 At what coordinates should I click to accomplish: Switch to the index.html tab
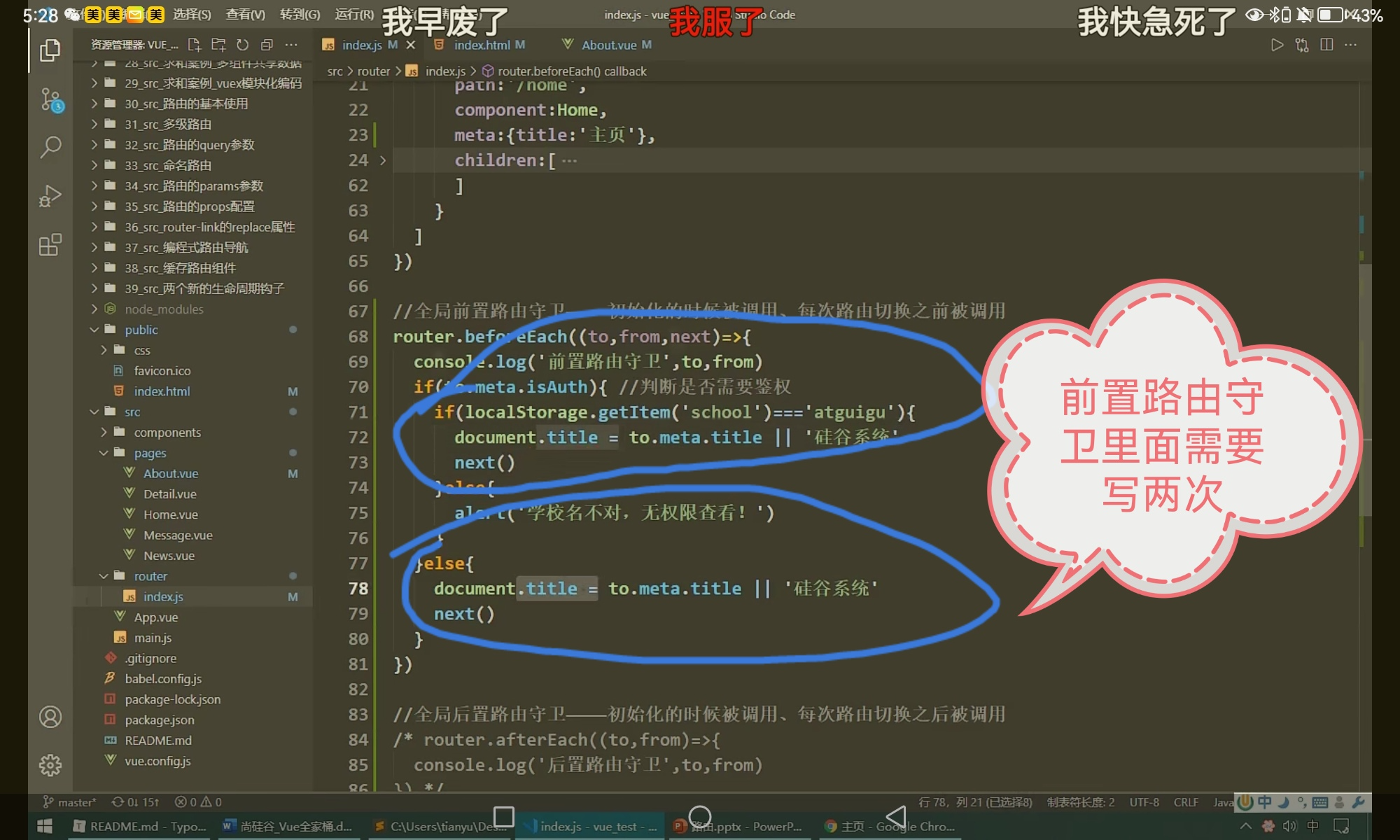[x=481, y=45]
